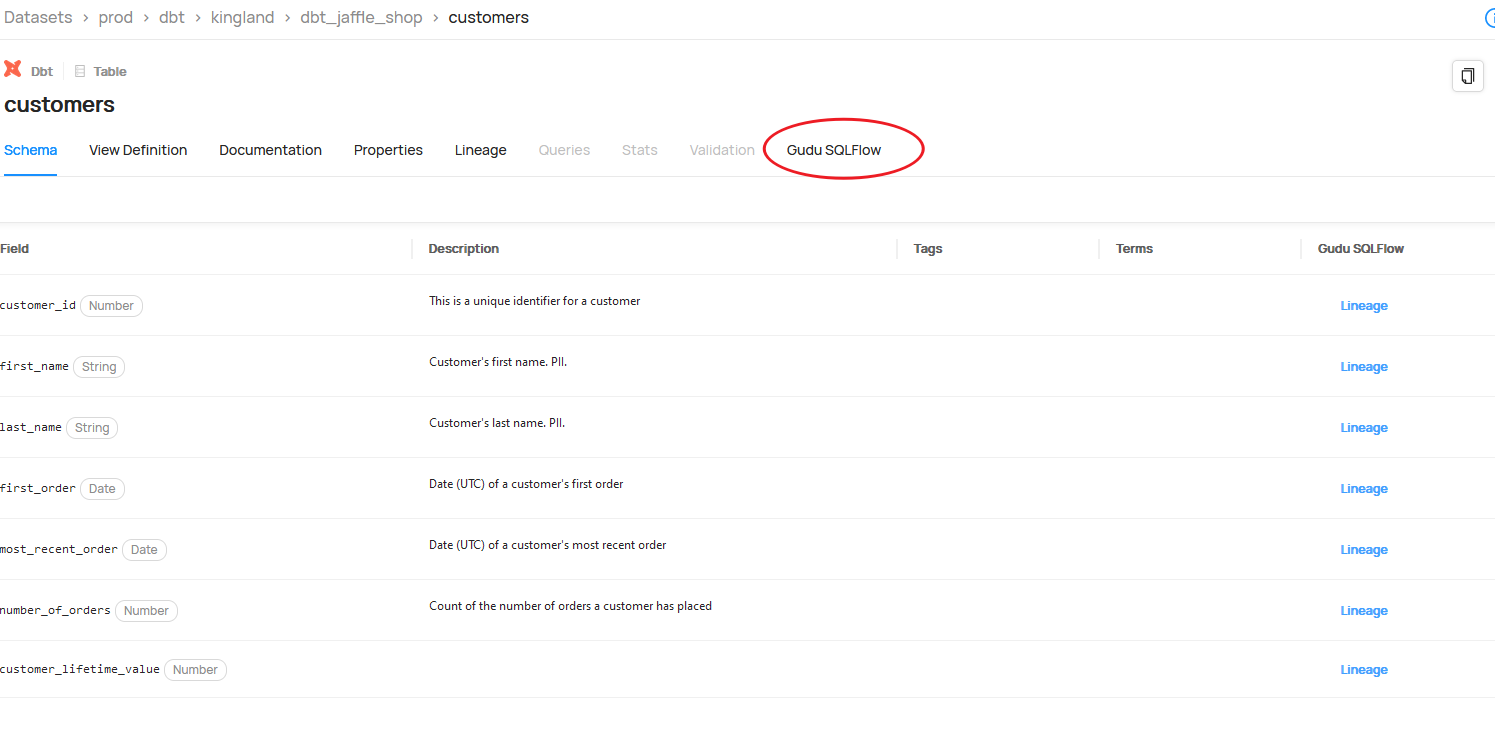This screenshot has height=740, width=1495.
Task: Open the Documentation tab
Action: click(270, 150)
